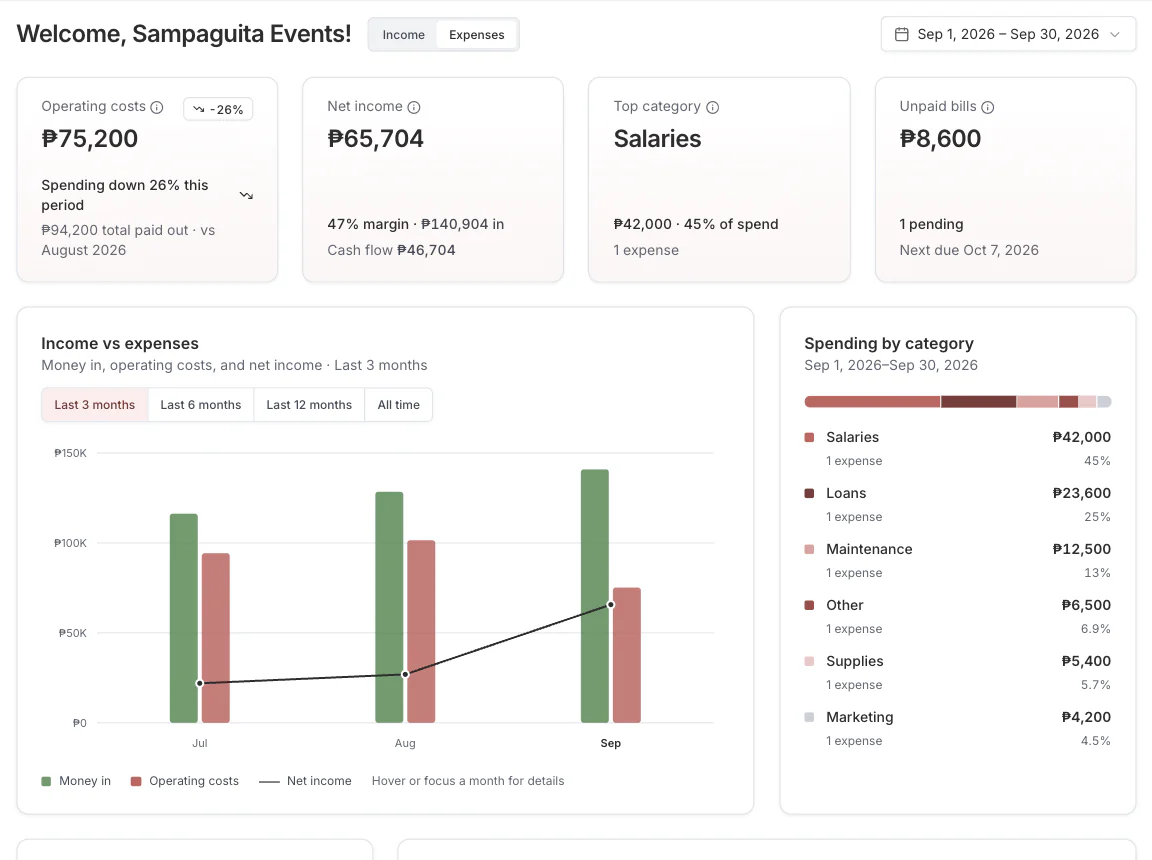1152x860 pixels.
Task: Click the calendar icon in the date picker
Action: point(901,35)
